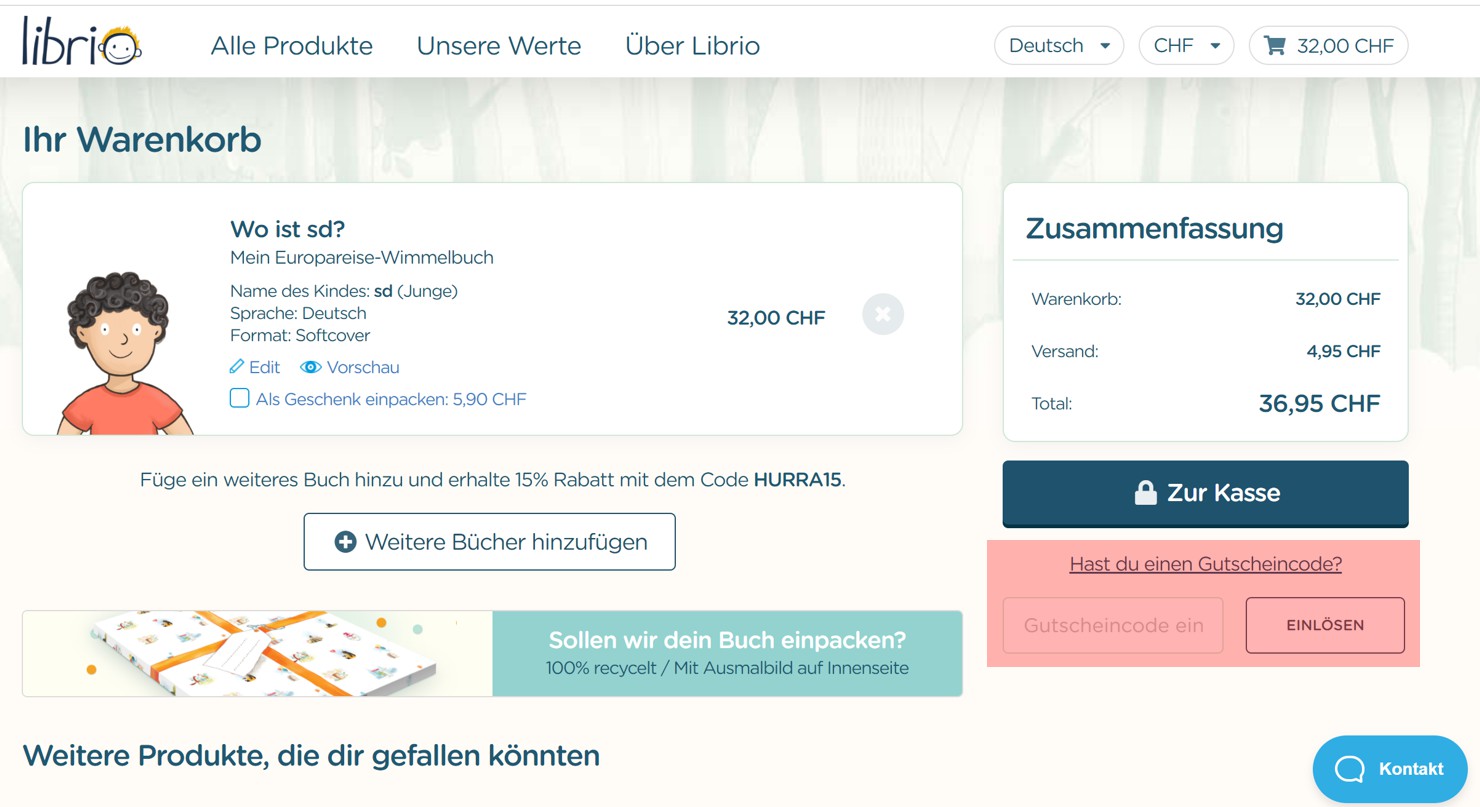
Task: Click the Librio logo
Action: (x=82, y=42)
